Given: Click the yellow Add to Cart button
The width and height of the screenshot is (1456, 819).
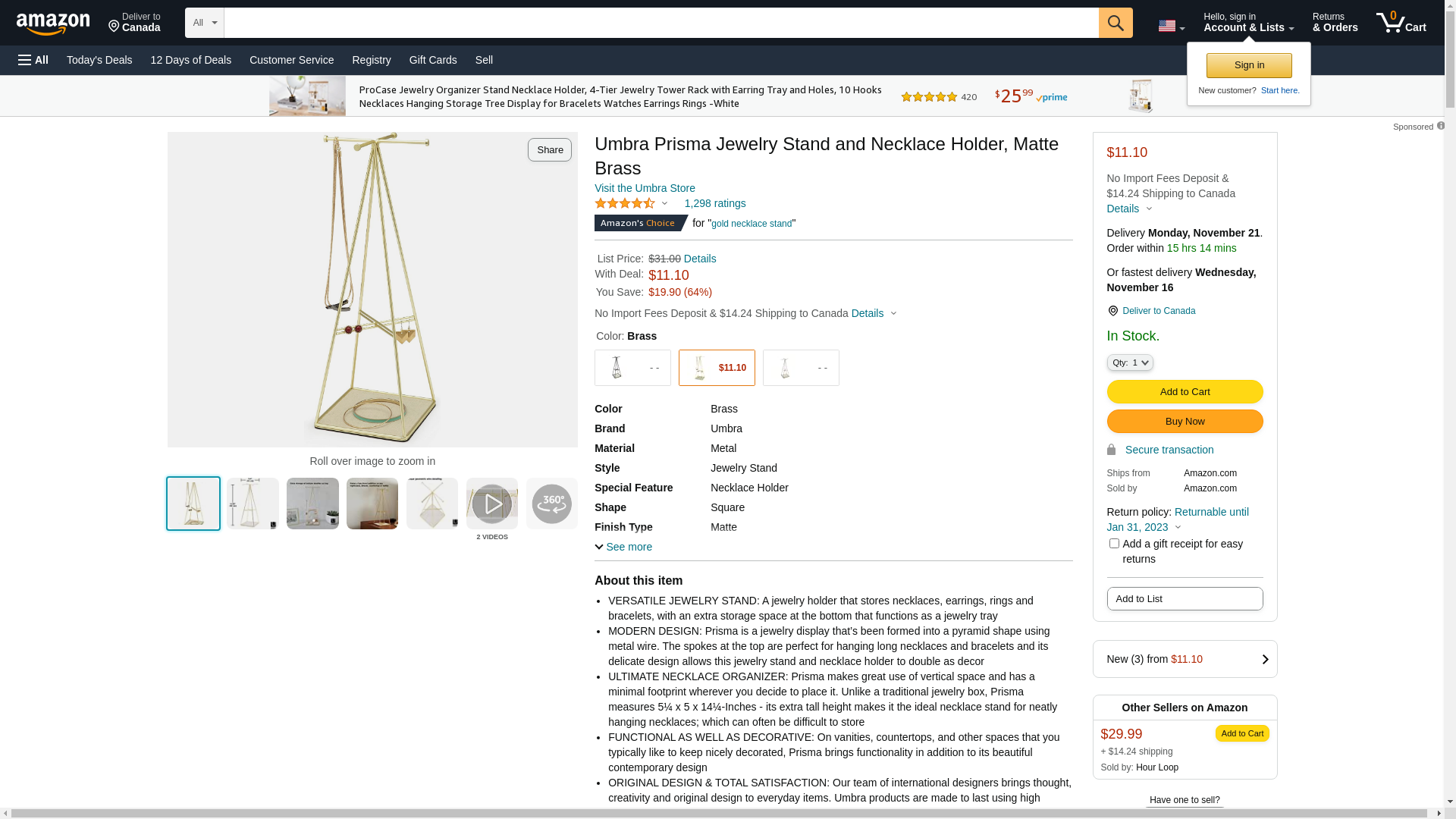Looking at the screenshot, I should (1184, 391).
